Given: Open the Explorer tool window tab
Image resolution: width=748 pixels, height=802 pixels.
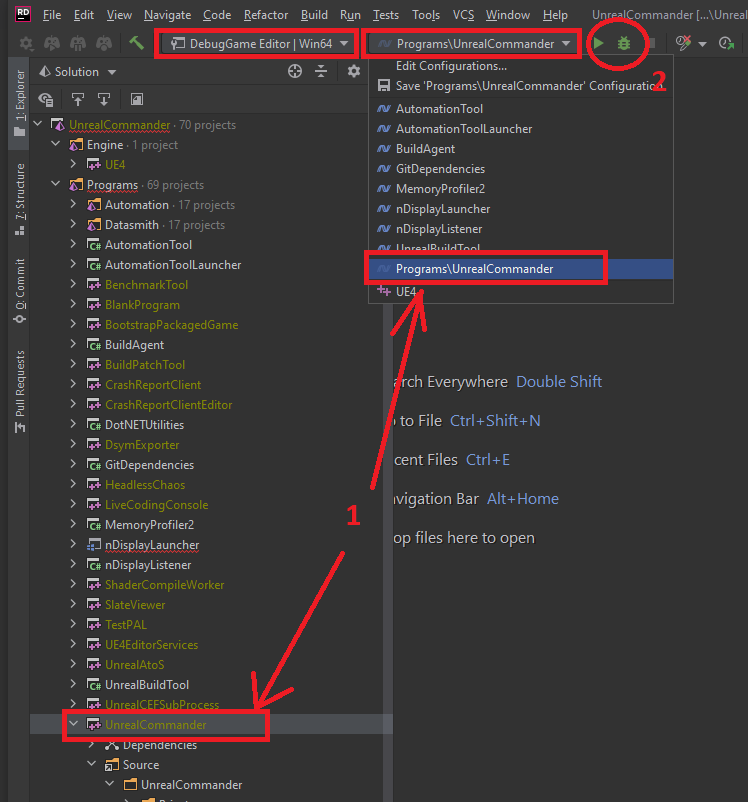Looking at the screenshot, I should pos(19,103).
